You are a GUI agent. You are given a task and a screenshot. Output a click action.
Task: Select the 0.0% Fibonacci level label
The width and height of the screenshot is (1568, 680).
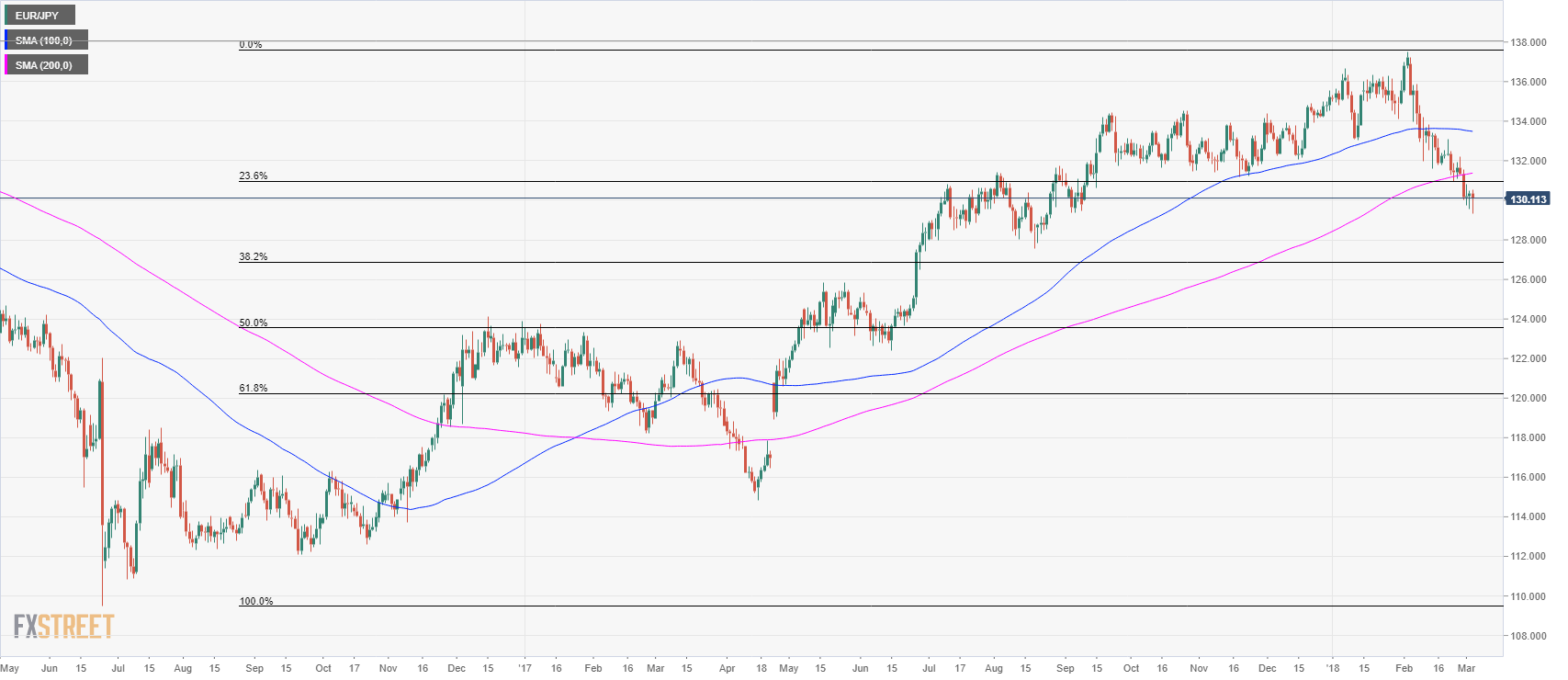(251, 44)
